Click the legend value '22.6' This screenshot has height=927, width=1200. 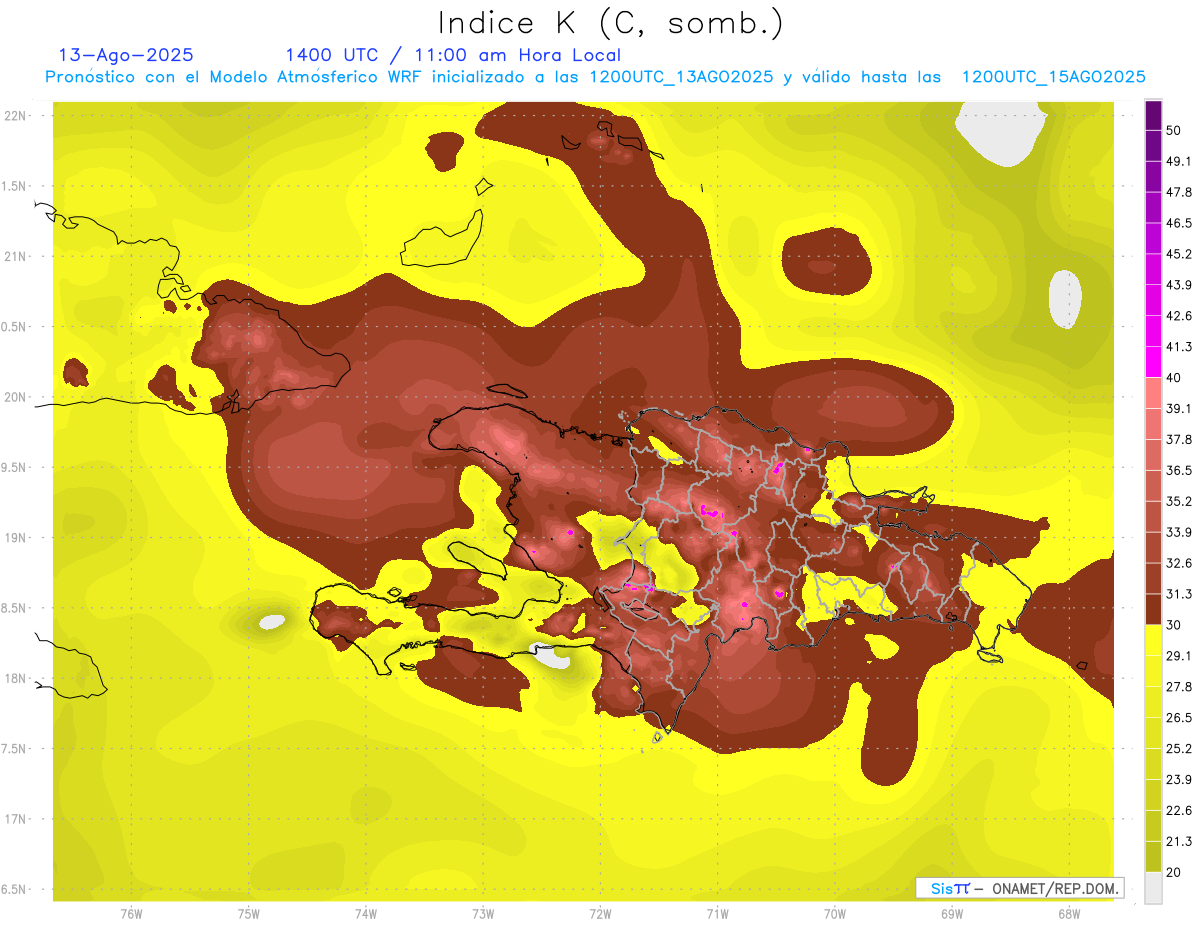tap(1179, 810)
